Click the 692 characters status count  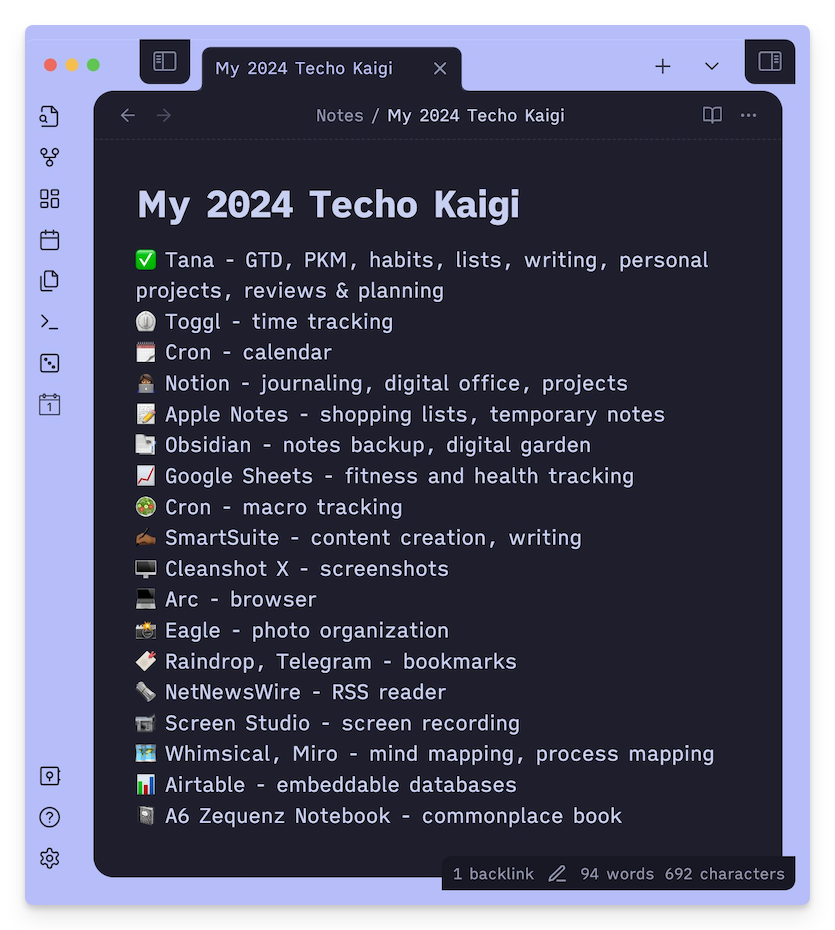(724, 874)
